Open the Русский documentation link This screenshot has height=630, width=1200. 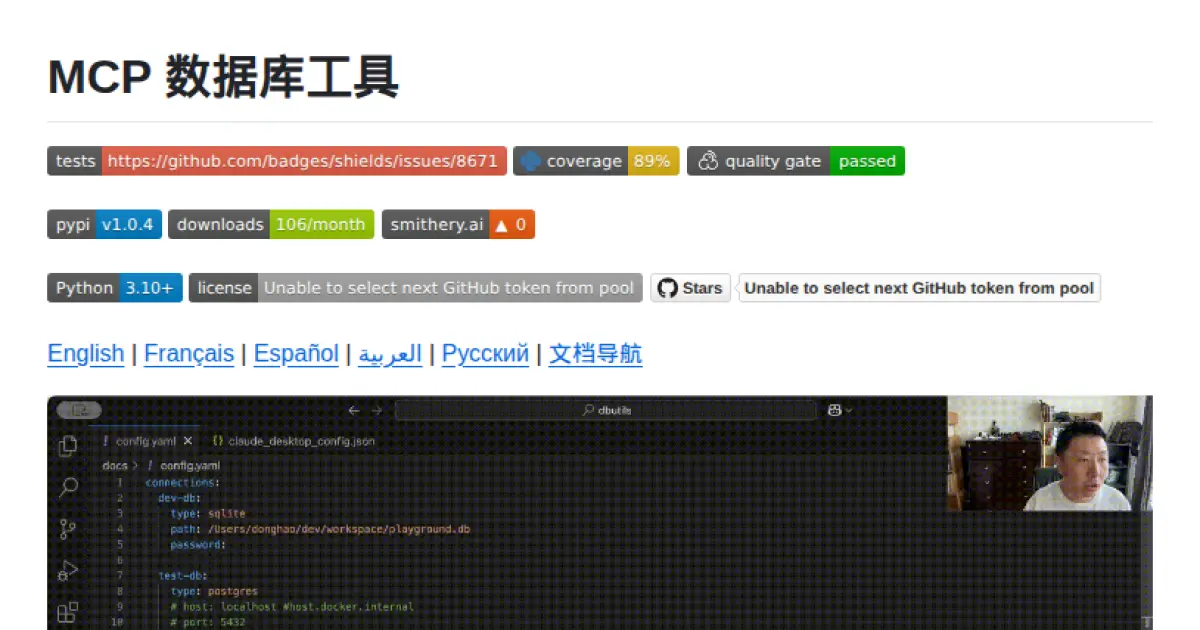click(484, 354)
